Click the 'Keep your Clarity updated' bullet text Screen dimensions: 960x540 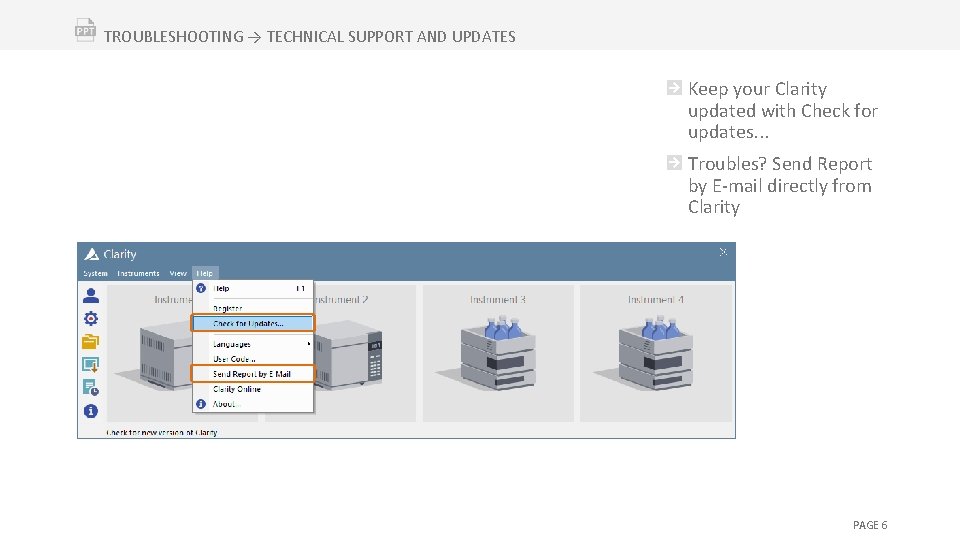782,111
